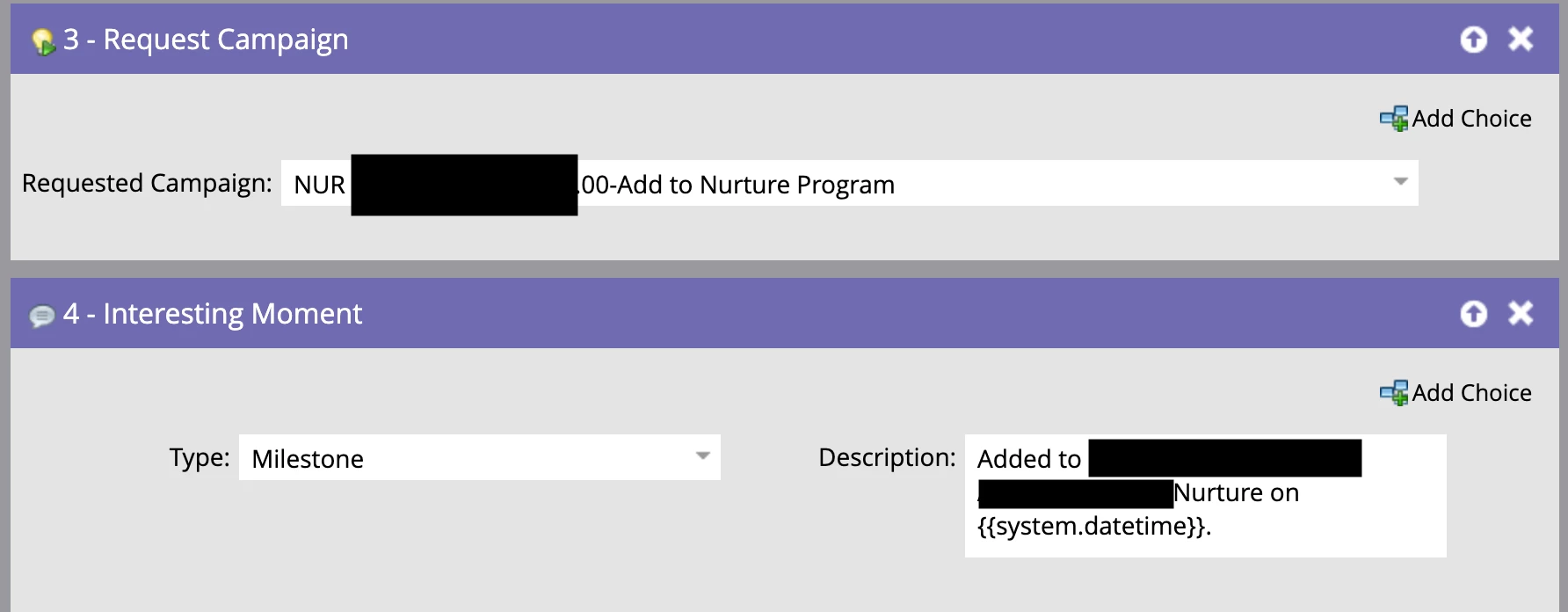
Task: Move the Request Campaign step up
Action: coord(1473,40)
